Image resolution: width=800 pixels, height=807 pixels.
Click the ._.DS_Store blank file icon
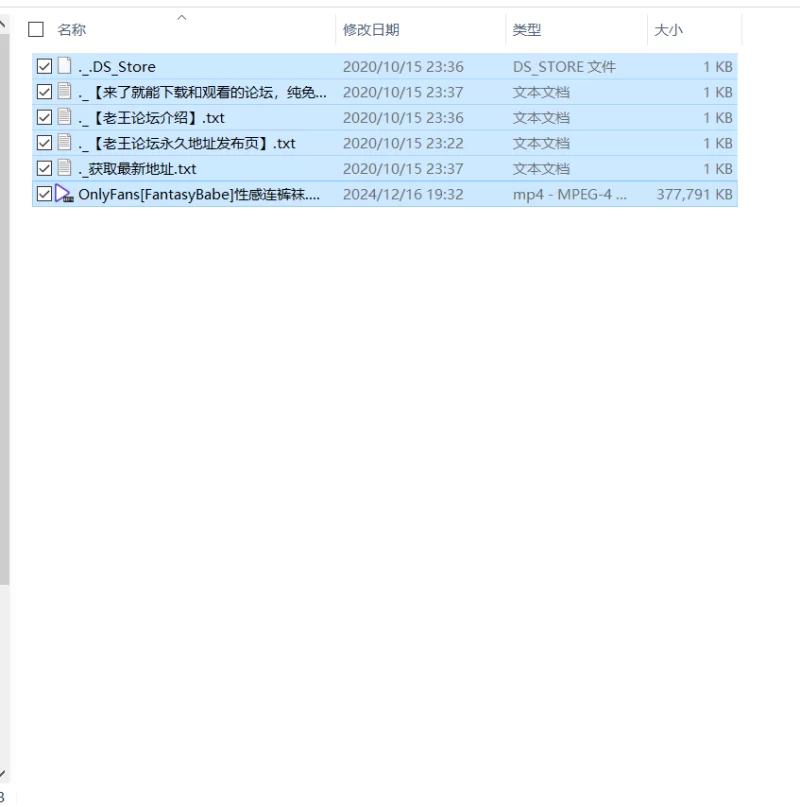64,66
